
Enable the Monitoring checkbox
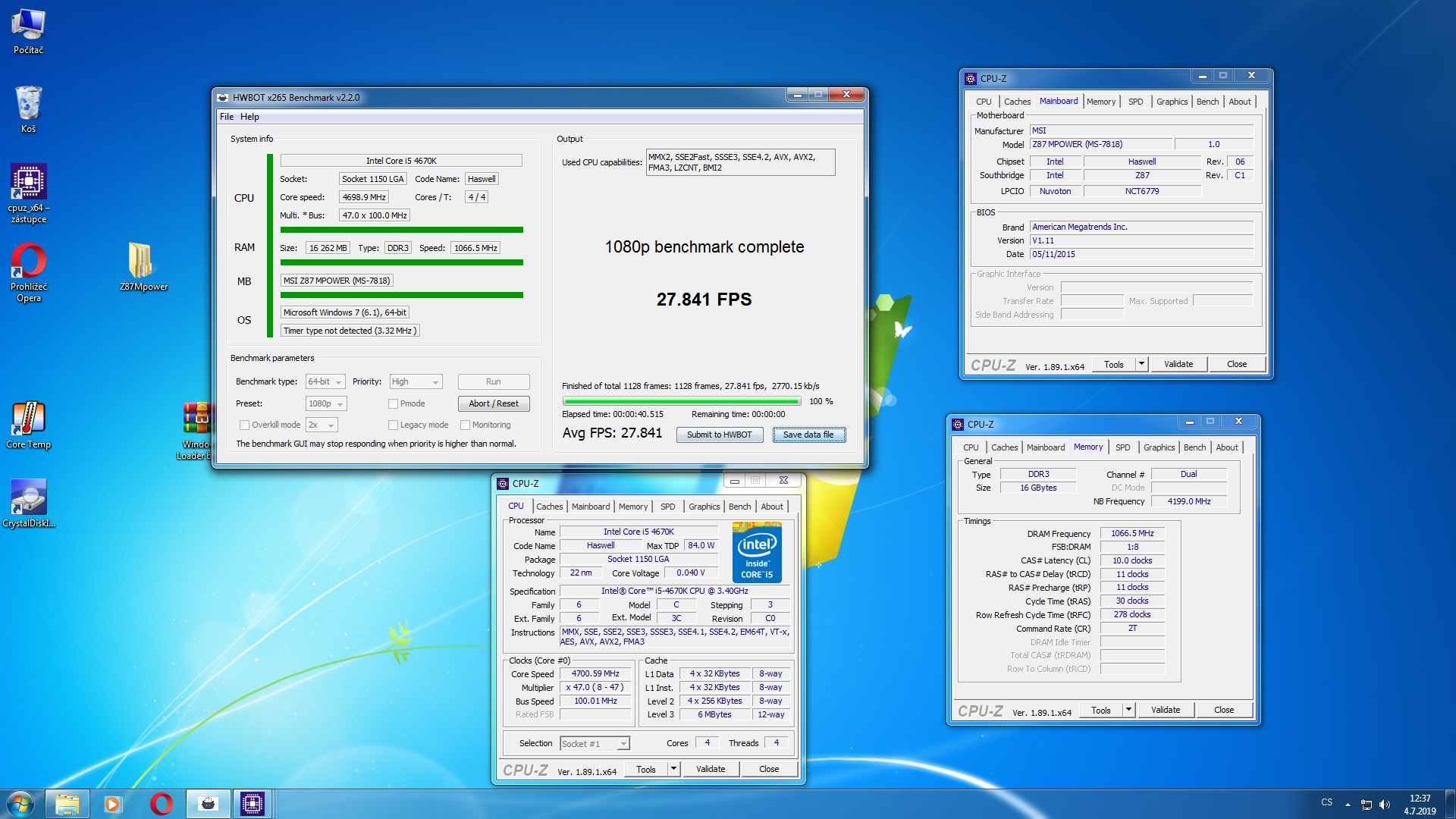coord(465,425)
